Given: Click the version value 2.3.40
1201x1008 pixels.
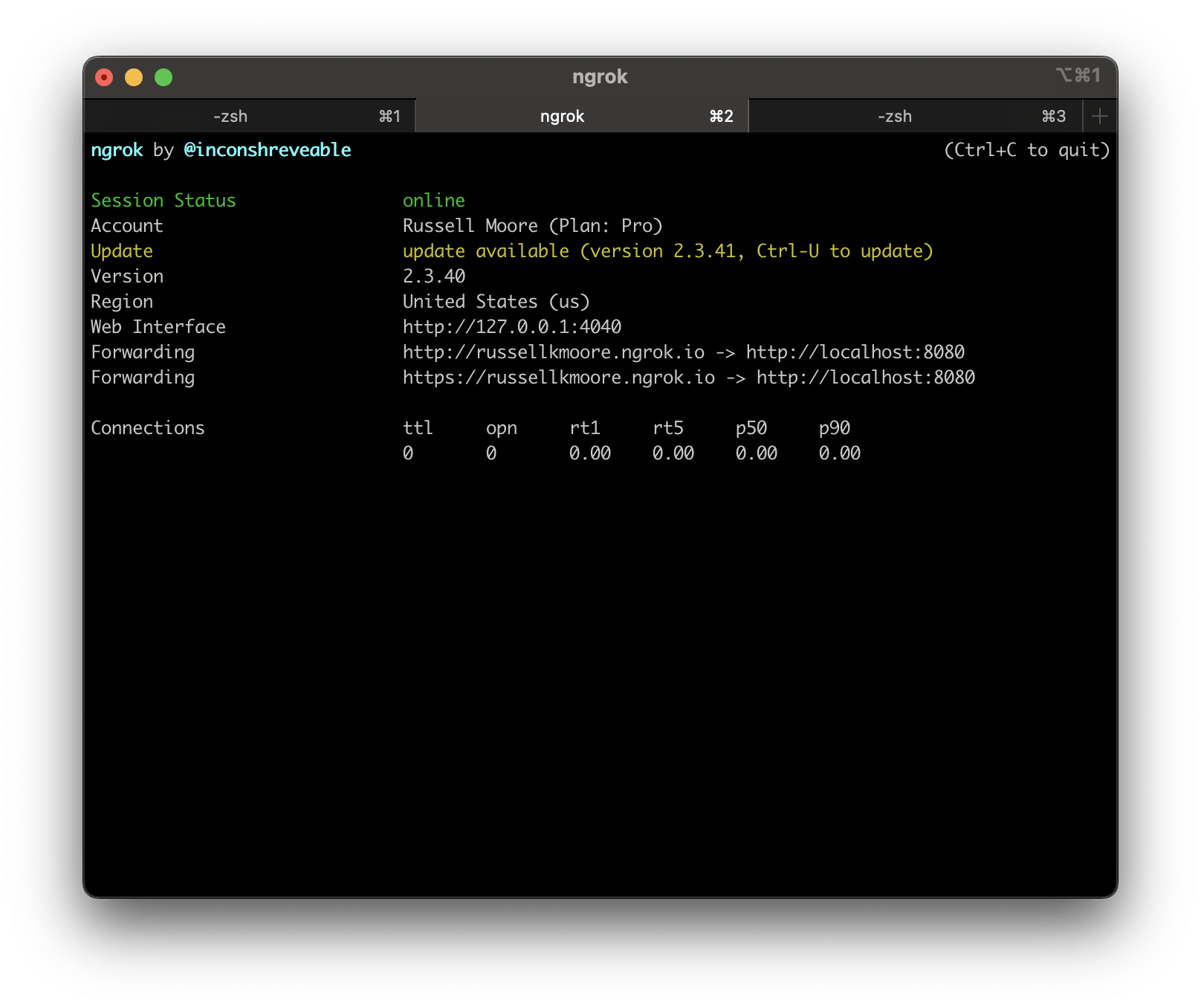Looking at the screenshot, I should coord(434,277).
